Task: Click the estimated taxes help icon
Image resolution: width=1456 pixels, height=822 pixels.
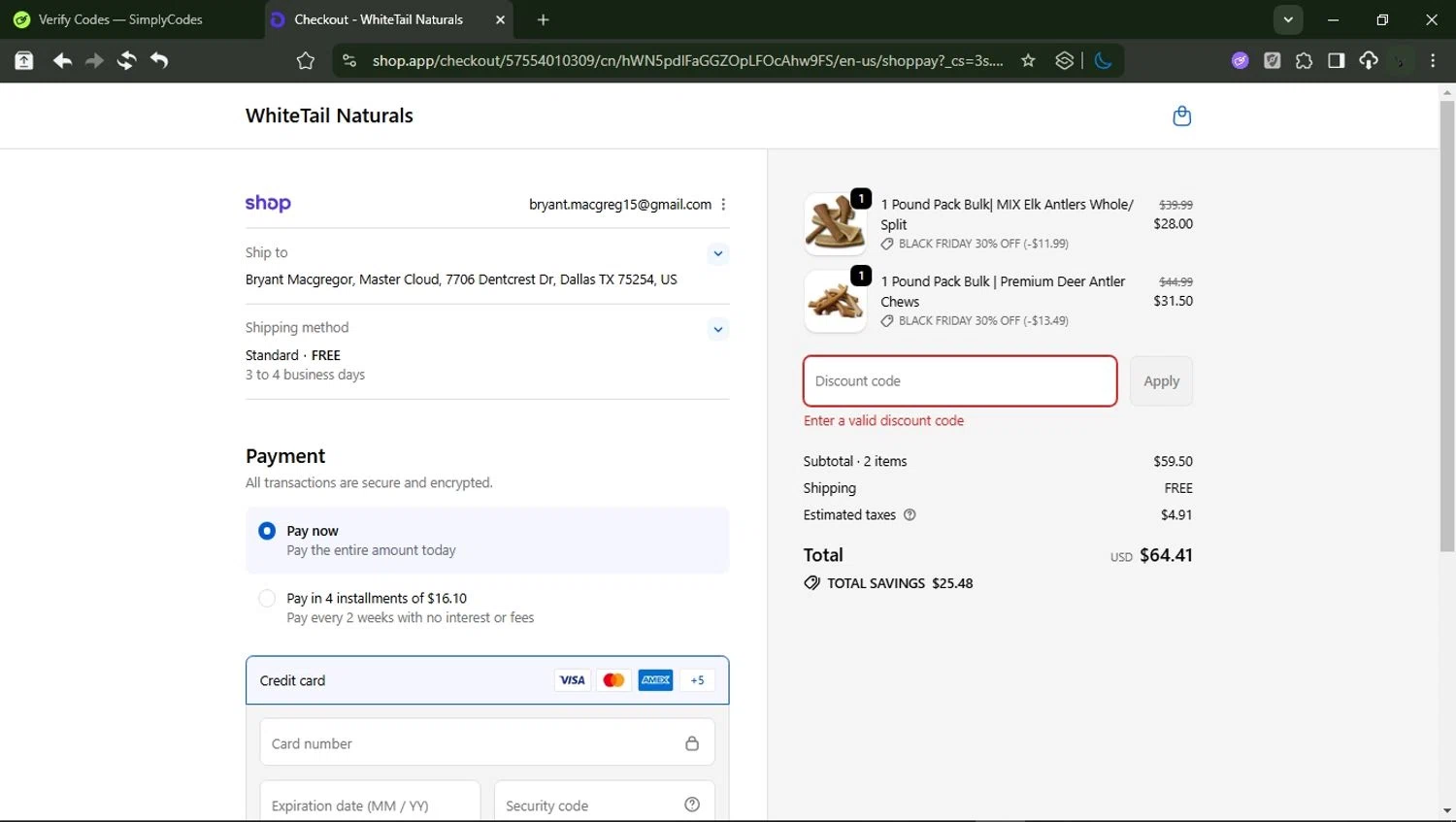Action: [x=910, y=515]
